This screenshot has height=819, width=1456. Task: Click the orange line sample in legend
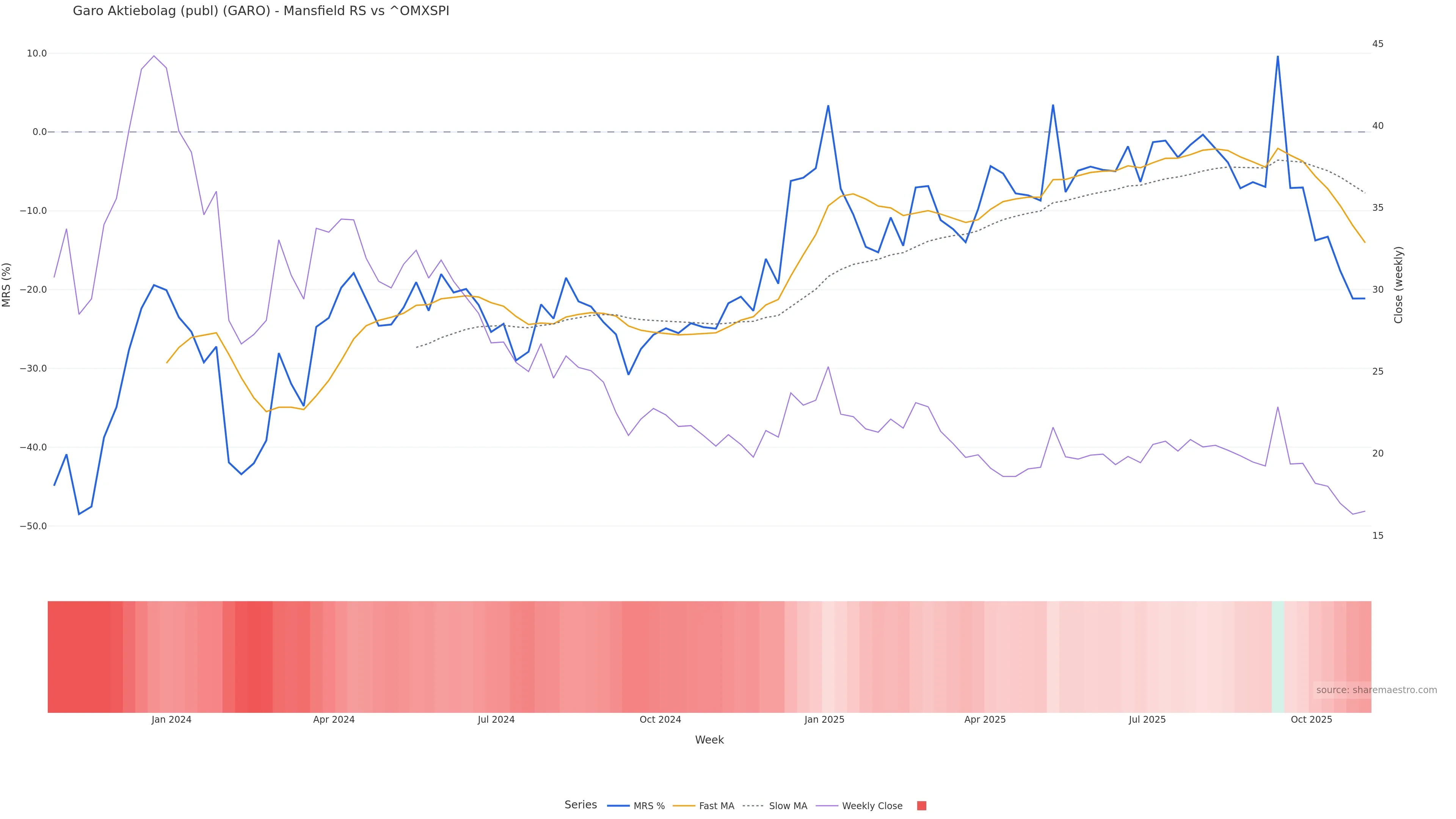[x=684, y=806]
